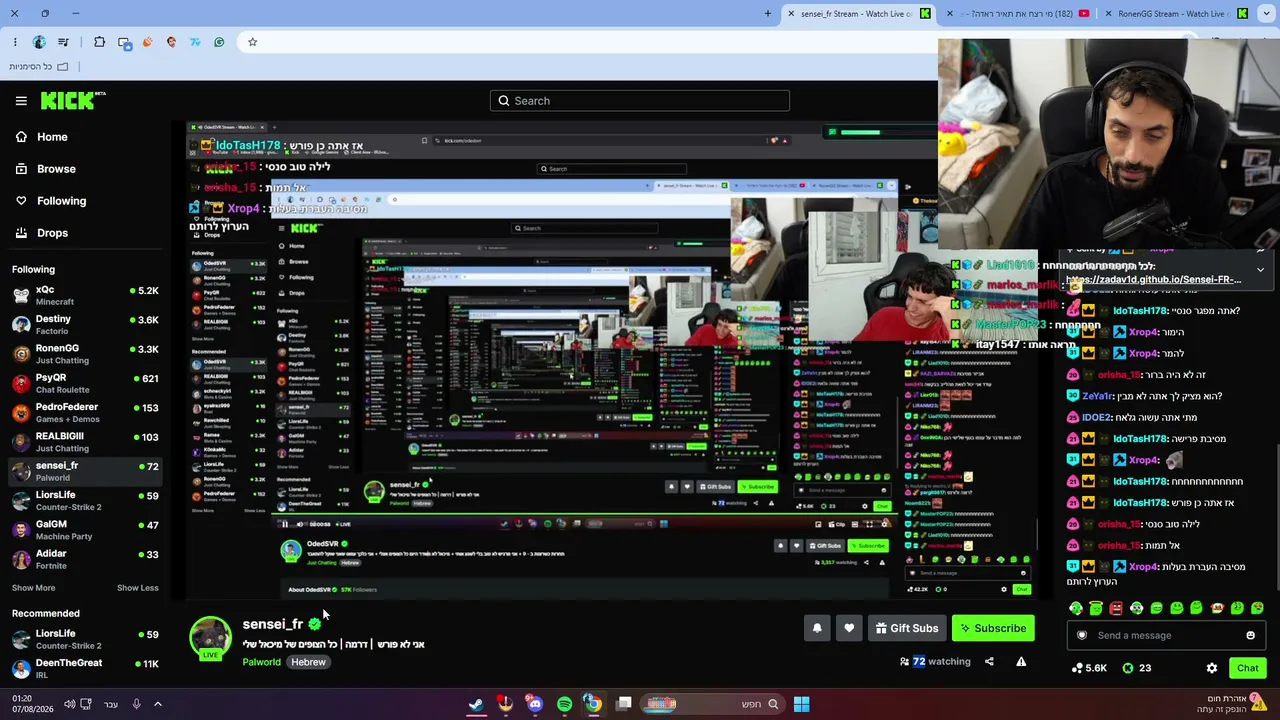Open Discord from the taskbar
The height and width of the screenshot is (720, 1280).
pos(535,704)
